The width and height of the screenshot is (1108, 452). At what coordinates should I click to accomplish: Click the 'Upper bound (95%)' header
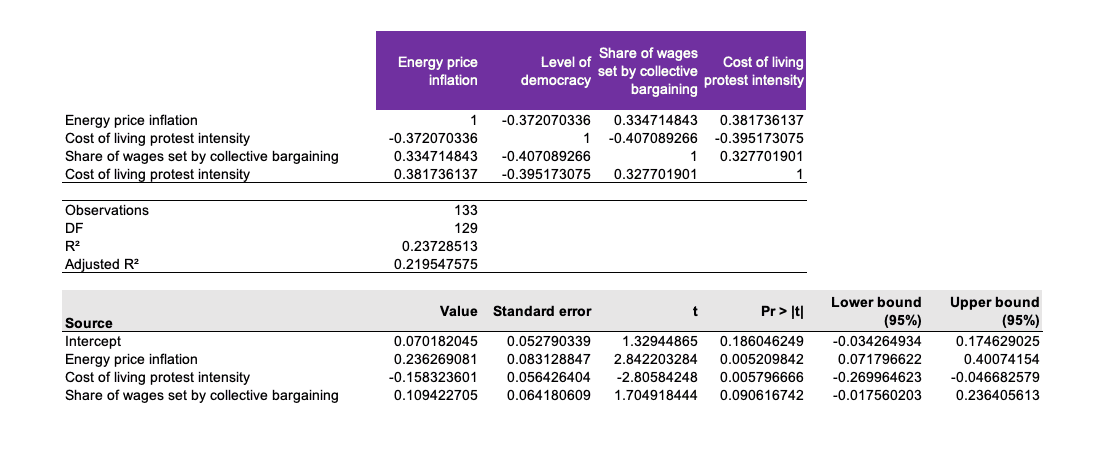tap(995, 311)
